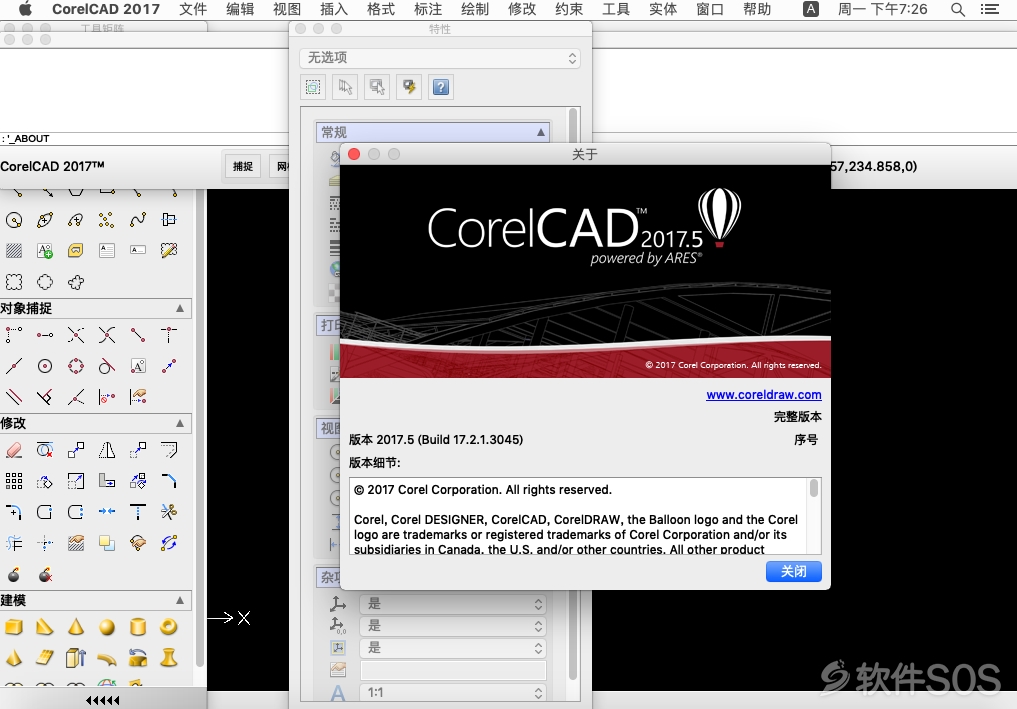Open the 标注 menu
The height and width of the screenshot is (709, 1017).
tap(427, 9)
